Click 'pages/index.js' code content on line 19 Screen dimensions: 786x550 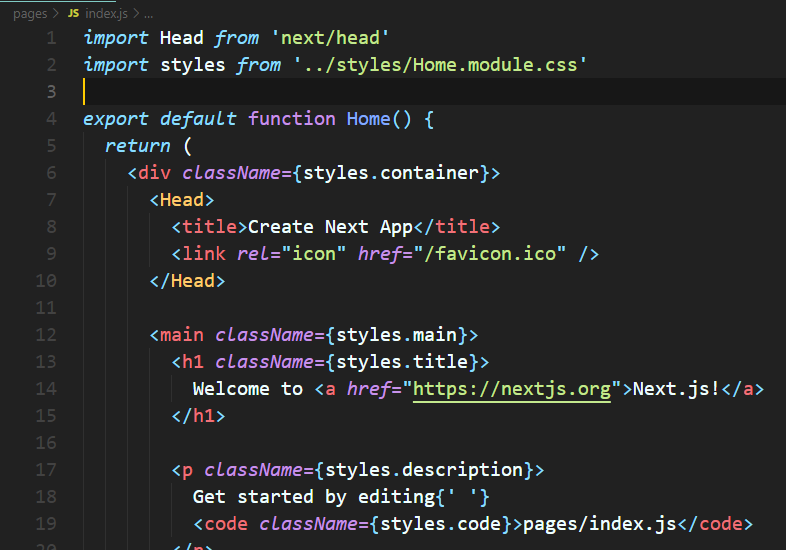coord(600,524)
